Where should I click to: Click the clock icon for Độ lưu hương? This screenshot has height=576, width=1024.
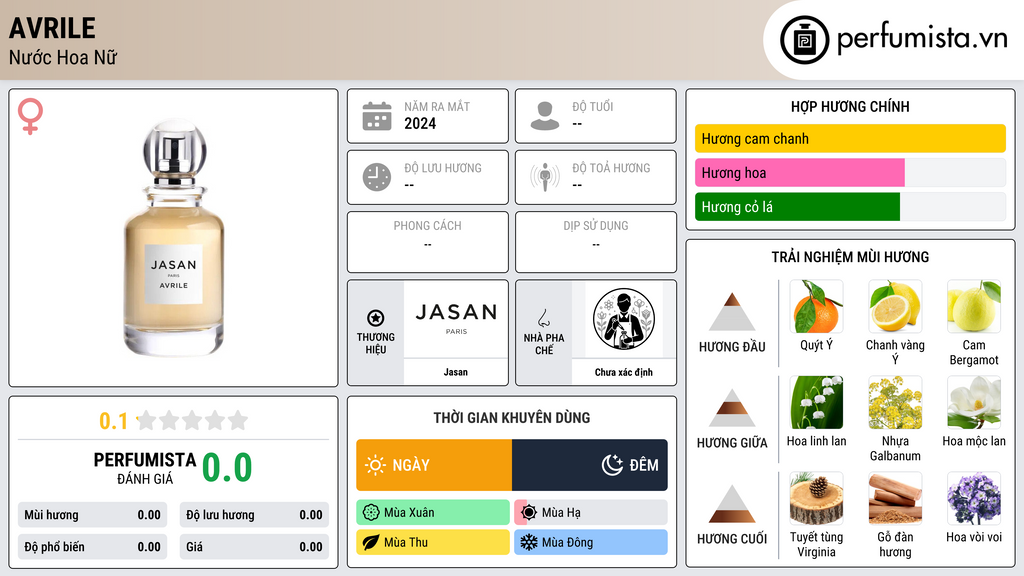point(377,177)
